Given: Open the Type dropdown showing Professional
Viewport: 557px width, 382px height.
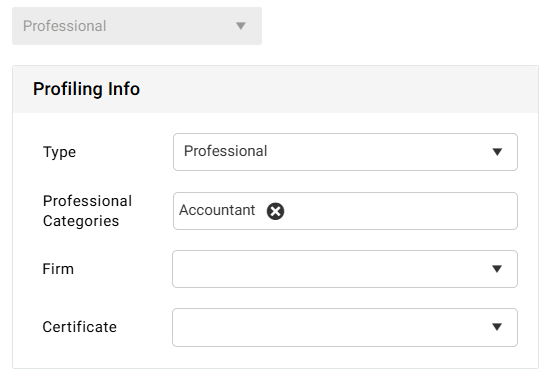Looking at the screenshot, I should click(345, 152).
